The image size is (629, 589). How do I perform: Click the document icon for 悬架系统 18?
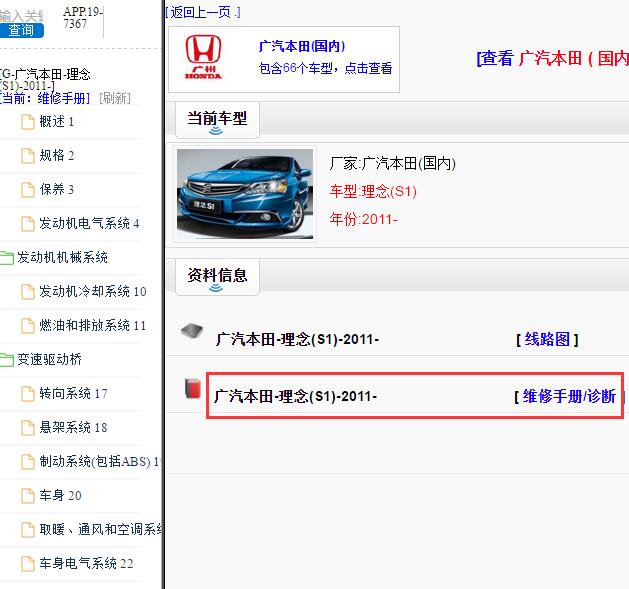pos(28,428)
